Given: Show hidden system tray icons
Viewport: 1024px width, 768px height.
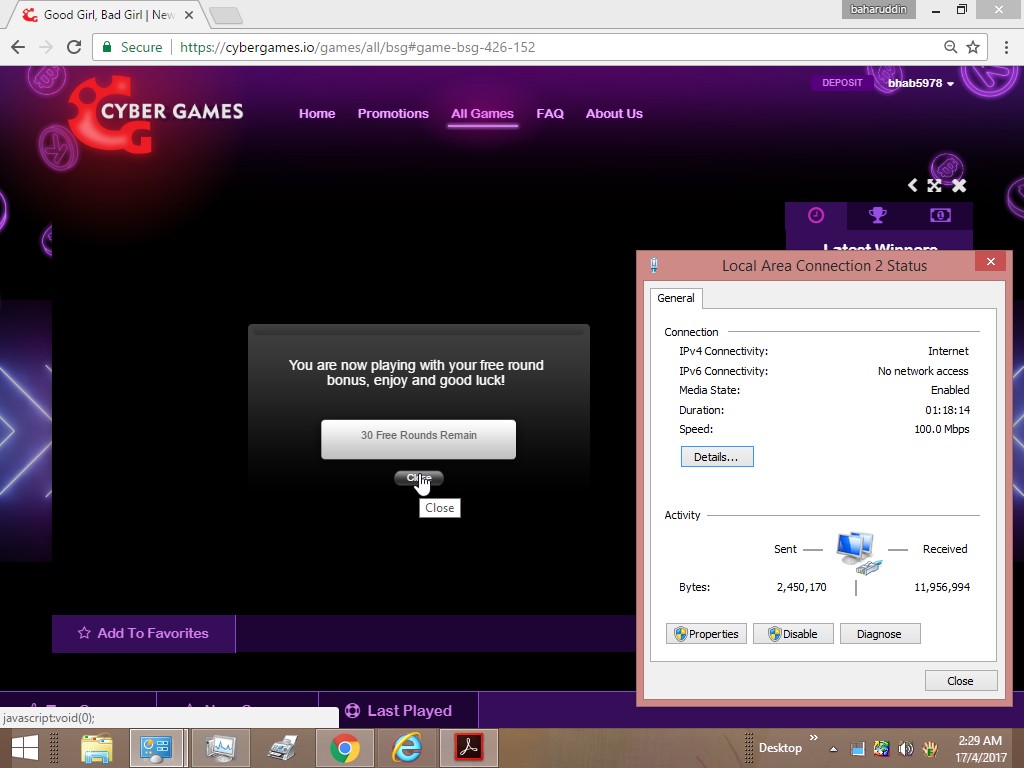Looking at the screenshot, I should coord(833,748).
